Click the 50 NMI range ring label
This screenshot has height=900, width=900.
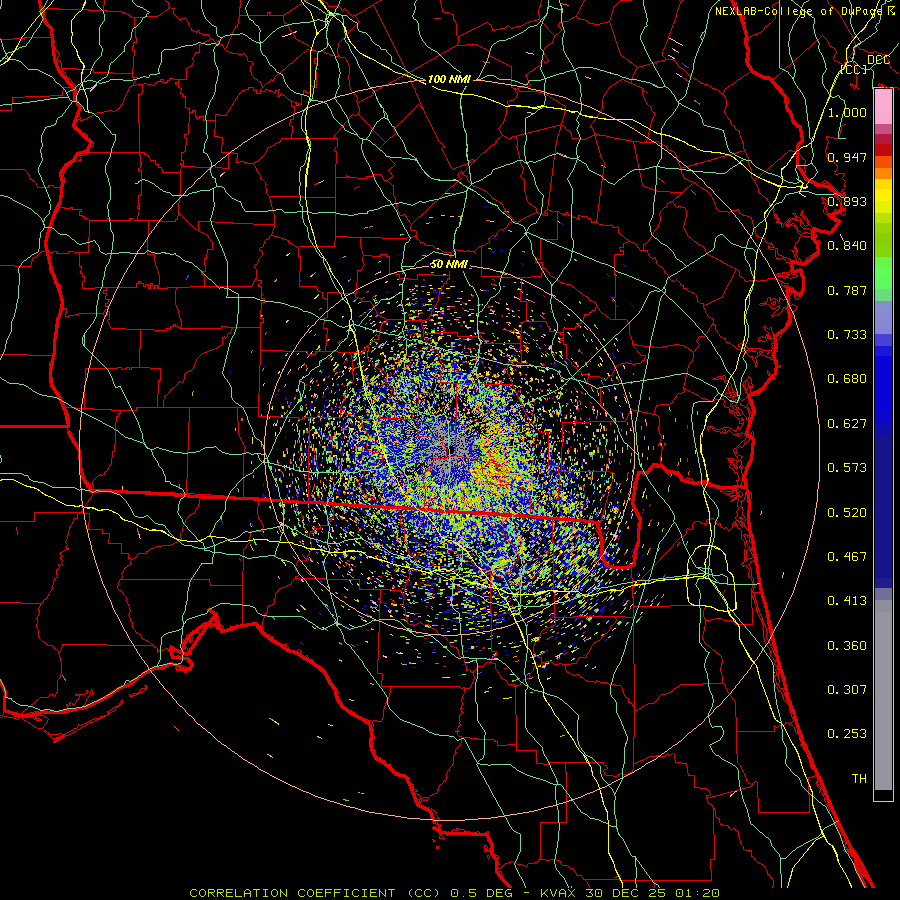[449, 265]
